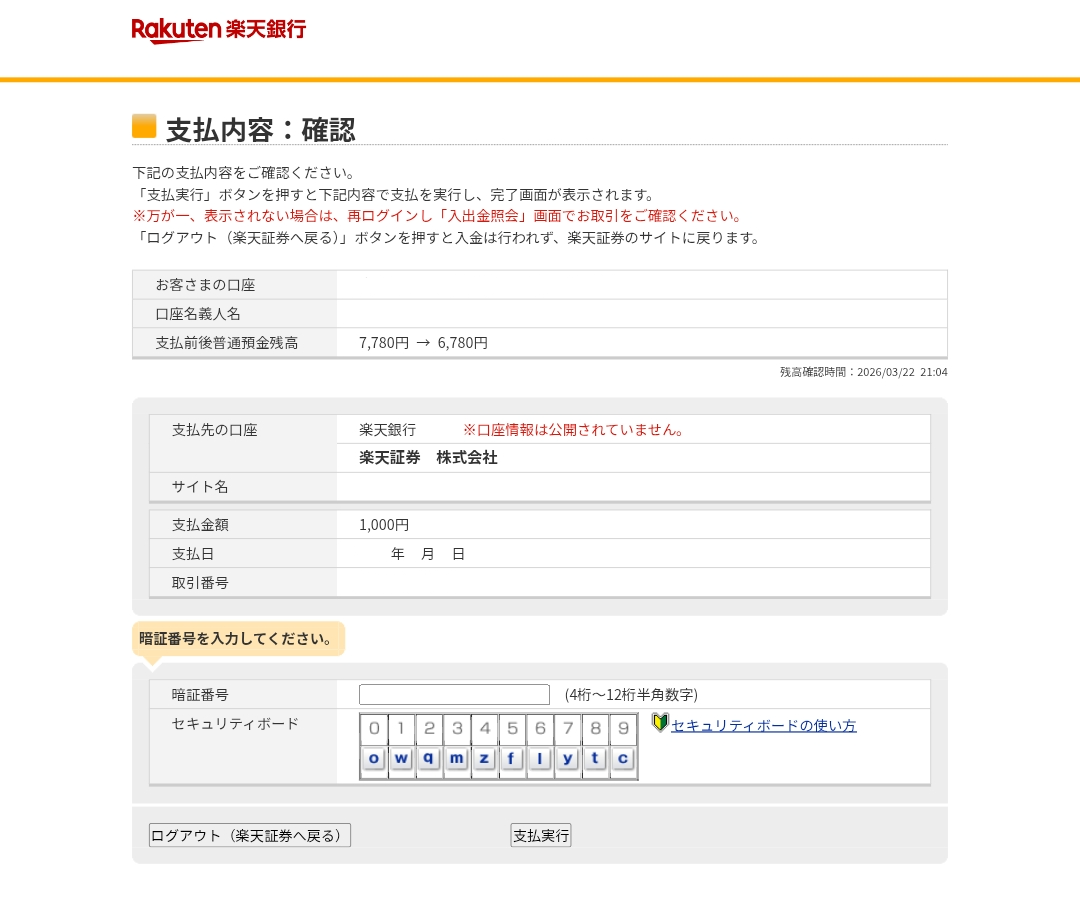Screen dimensions: 1080x909
Task: Click security board key 'l'
Action: (540, 759)
